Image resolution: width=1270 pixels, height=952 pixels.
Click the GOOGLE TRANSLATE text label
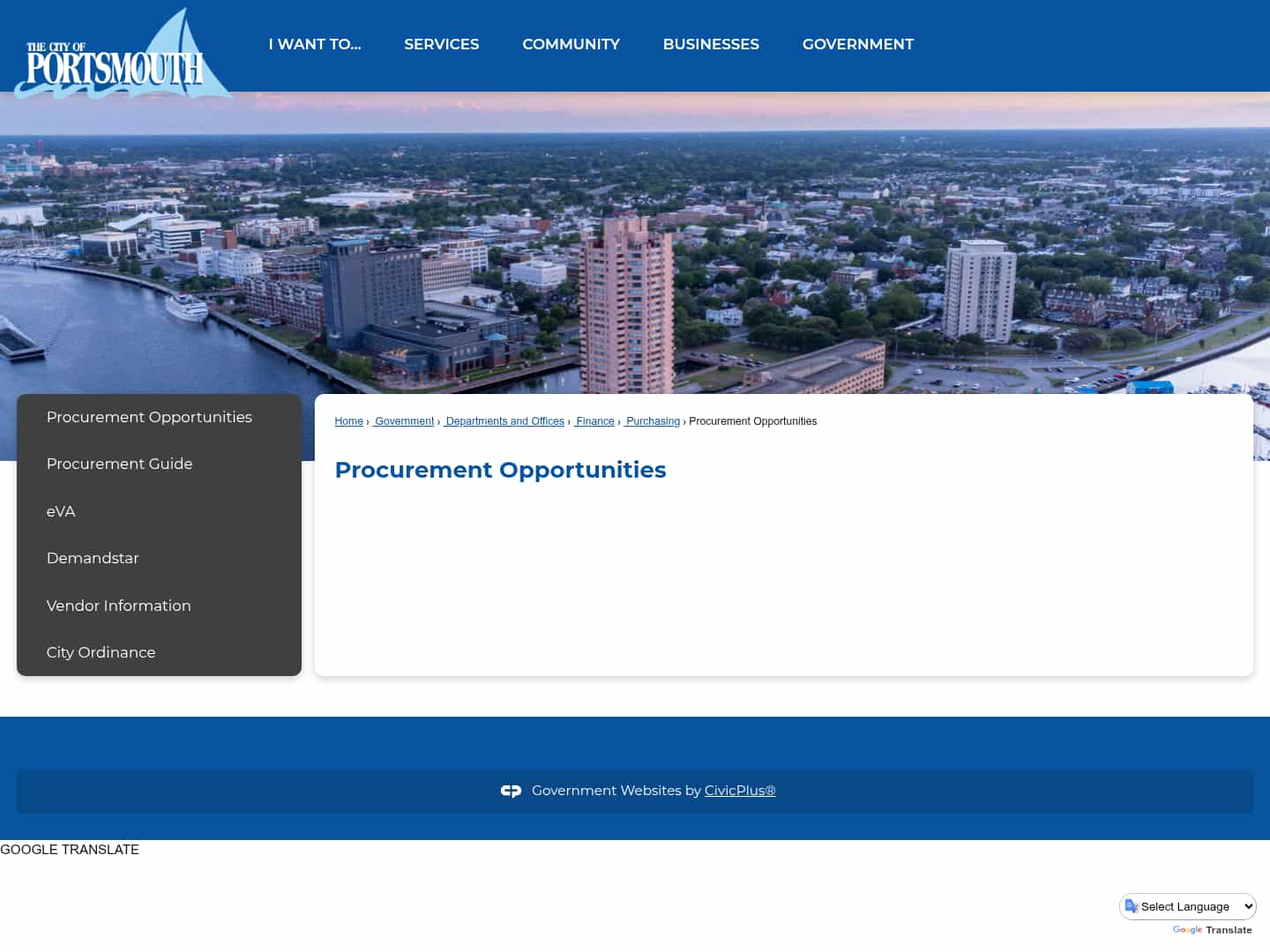click(70, 850)
